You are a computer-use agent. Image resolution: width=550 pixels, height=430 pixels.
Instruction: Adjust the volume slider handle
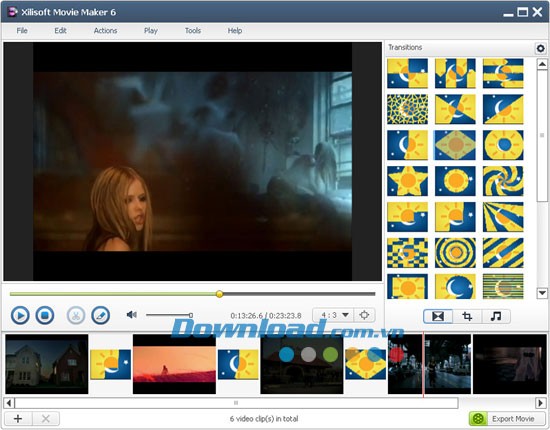tap(191, 315)
